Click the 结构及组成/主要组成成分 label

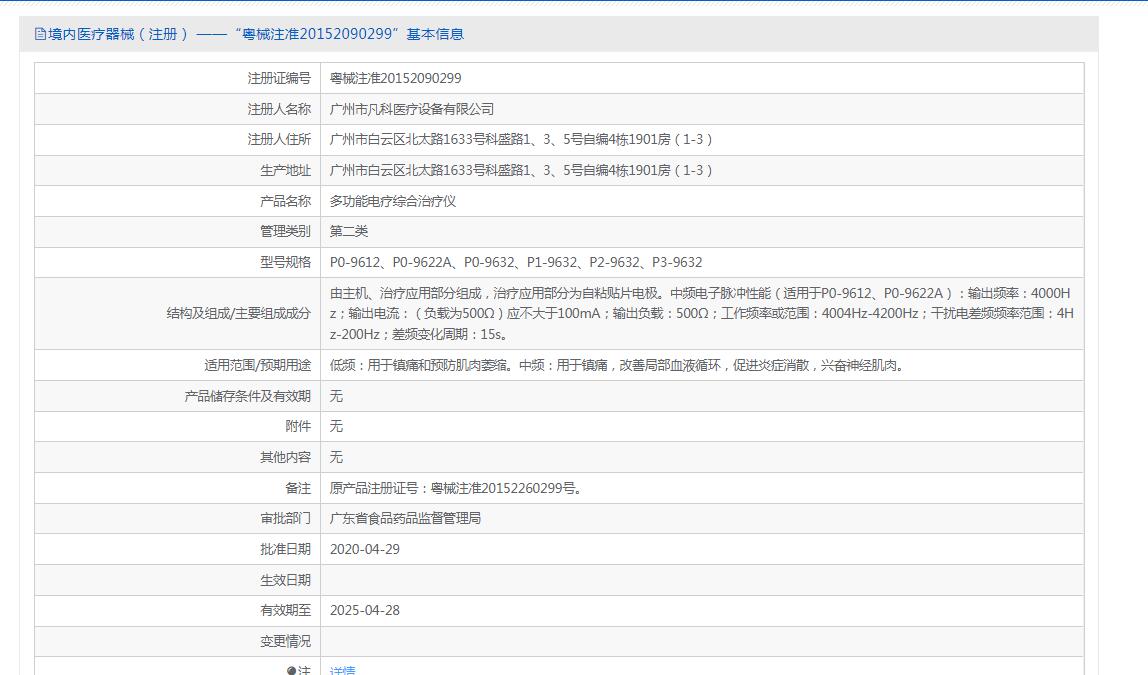click(x=239, y=313)
